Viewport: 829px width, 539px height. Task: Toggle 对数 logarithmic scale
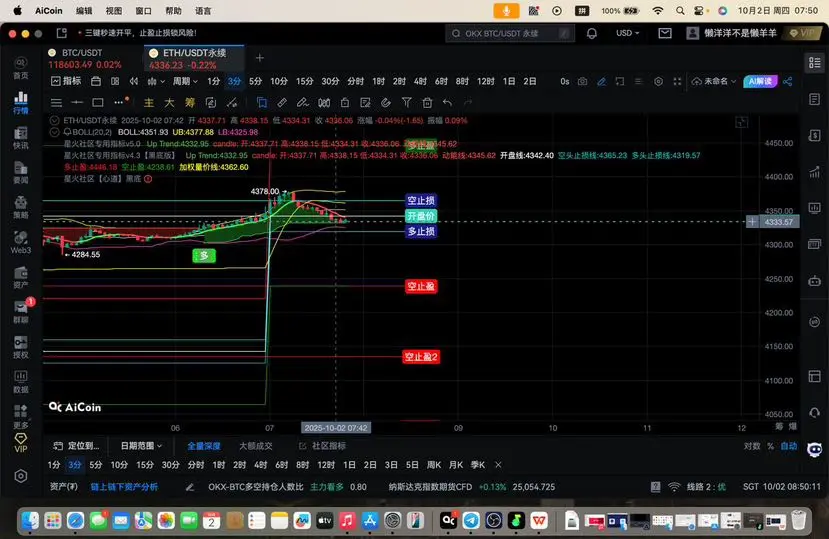point(752,446)
